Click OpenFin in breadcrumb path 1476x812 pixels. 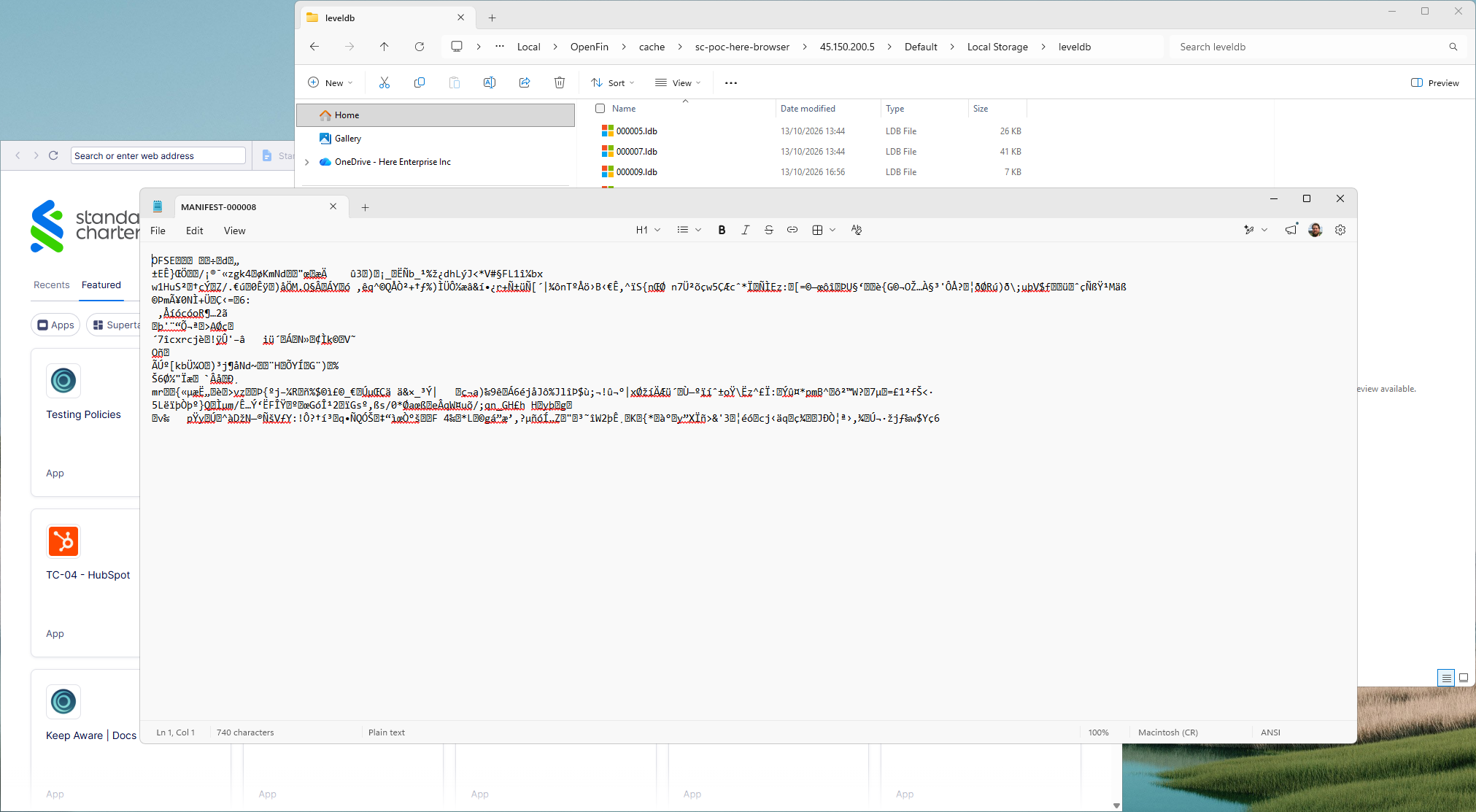click(590, 47)
